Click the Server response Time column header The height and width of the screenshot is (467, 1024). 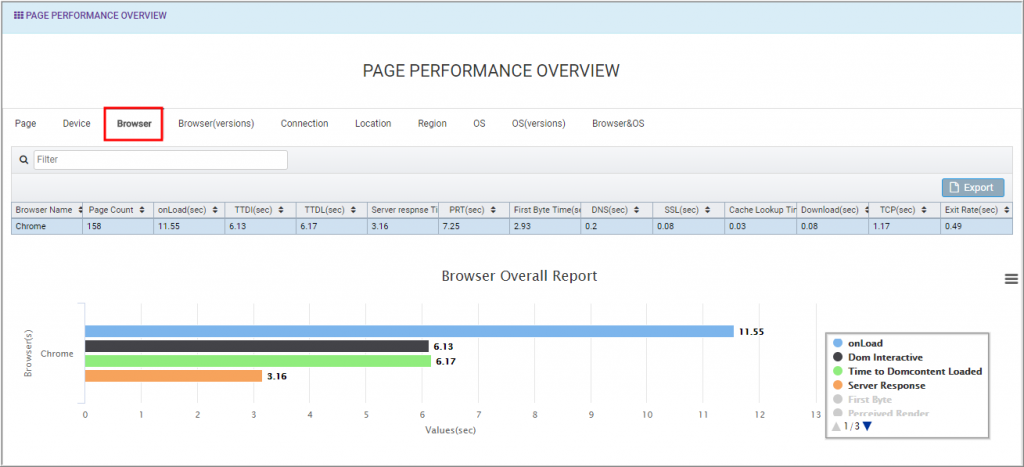pos(402,210)
